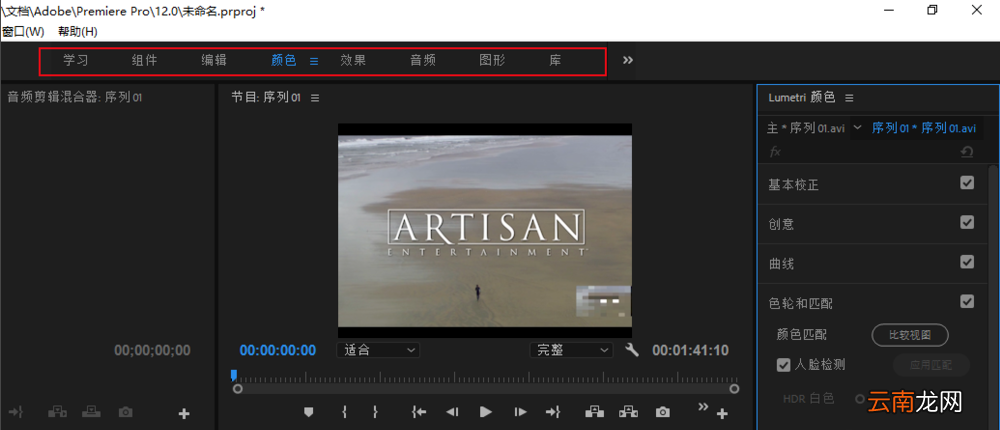Image resolution: width=1000 pixels, height=430 pixels.
Task: Expand the 创意 section
Action: (781, 224)
